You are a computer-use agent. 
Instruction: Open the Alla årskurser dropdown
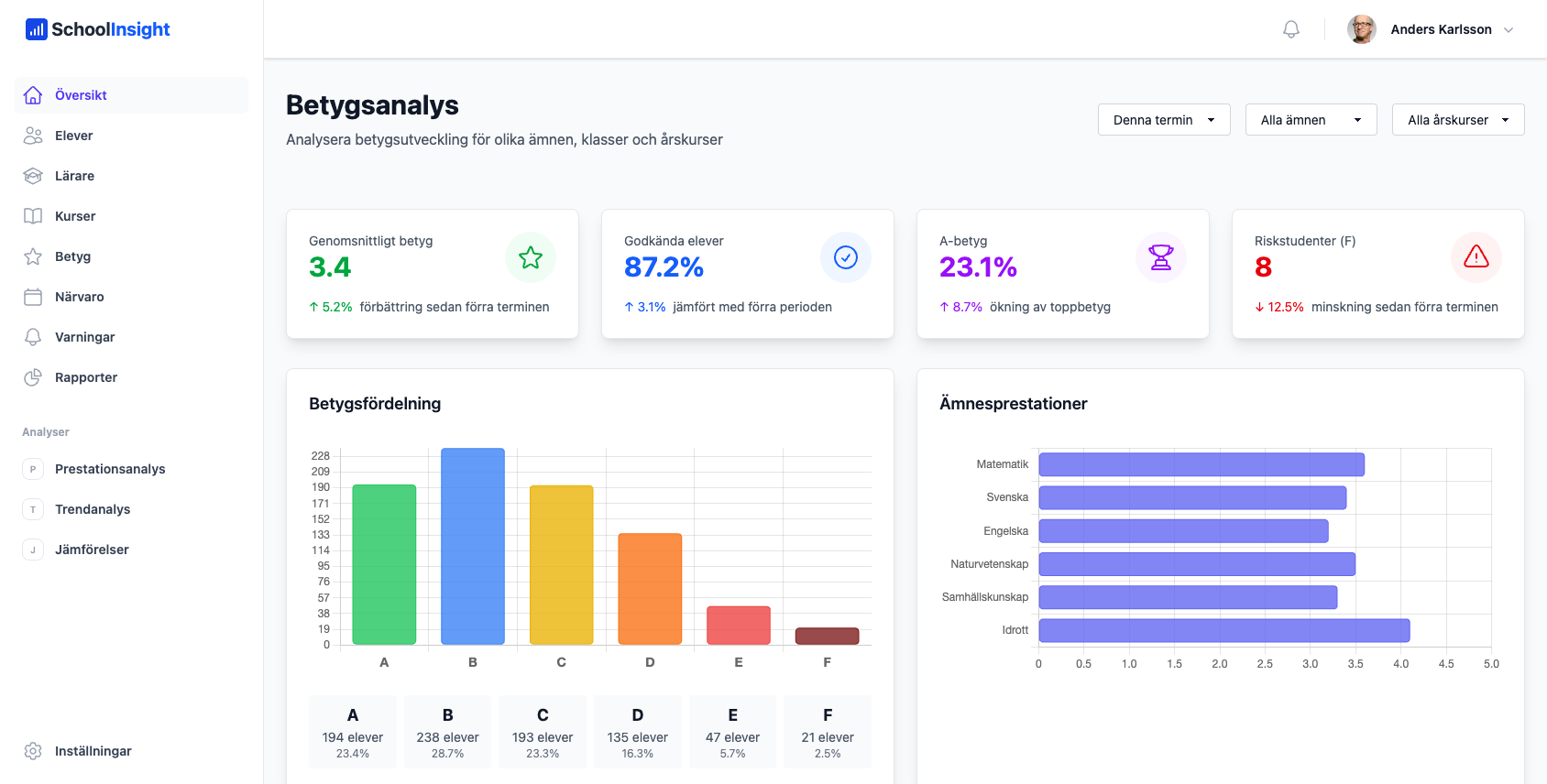1457,120
